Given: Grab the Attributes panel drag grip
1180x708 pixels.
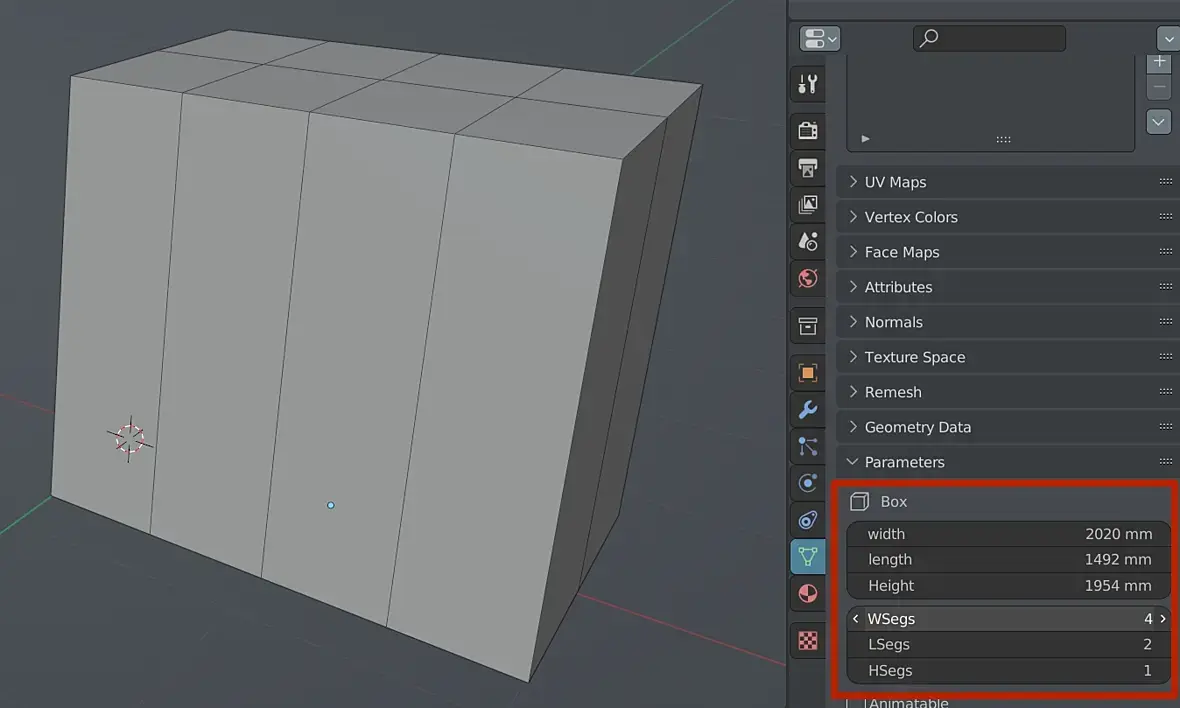Looking at the screenshot, I should point(1166,287).
